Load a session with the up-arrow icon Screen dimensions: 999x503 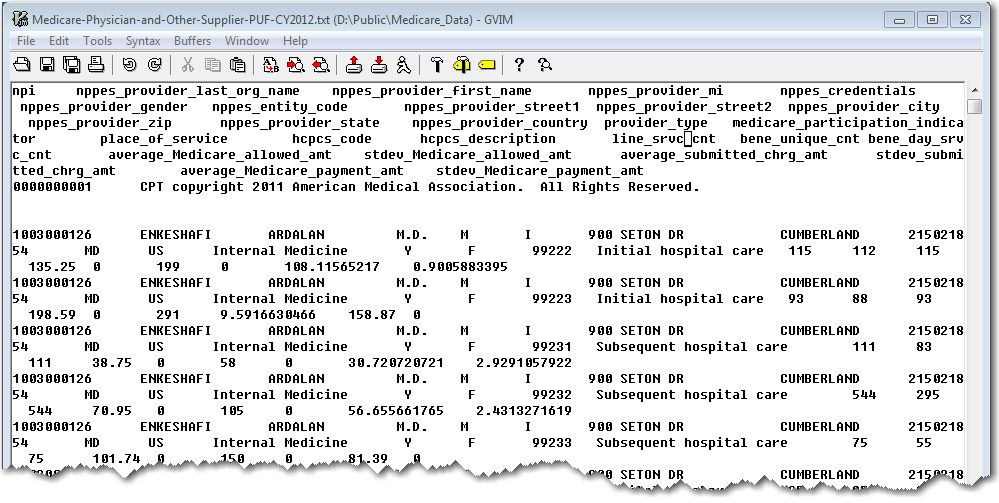354,65
